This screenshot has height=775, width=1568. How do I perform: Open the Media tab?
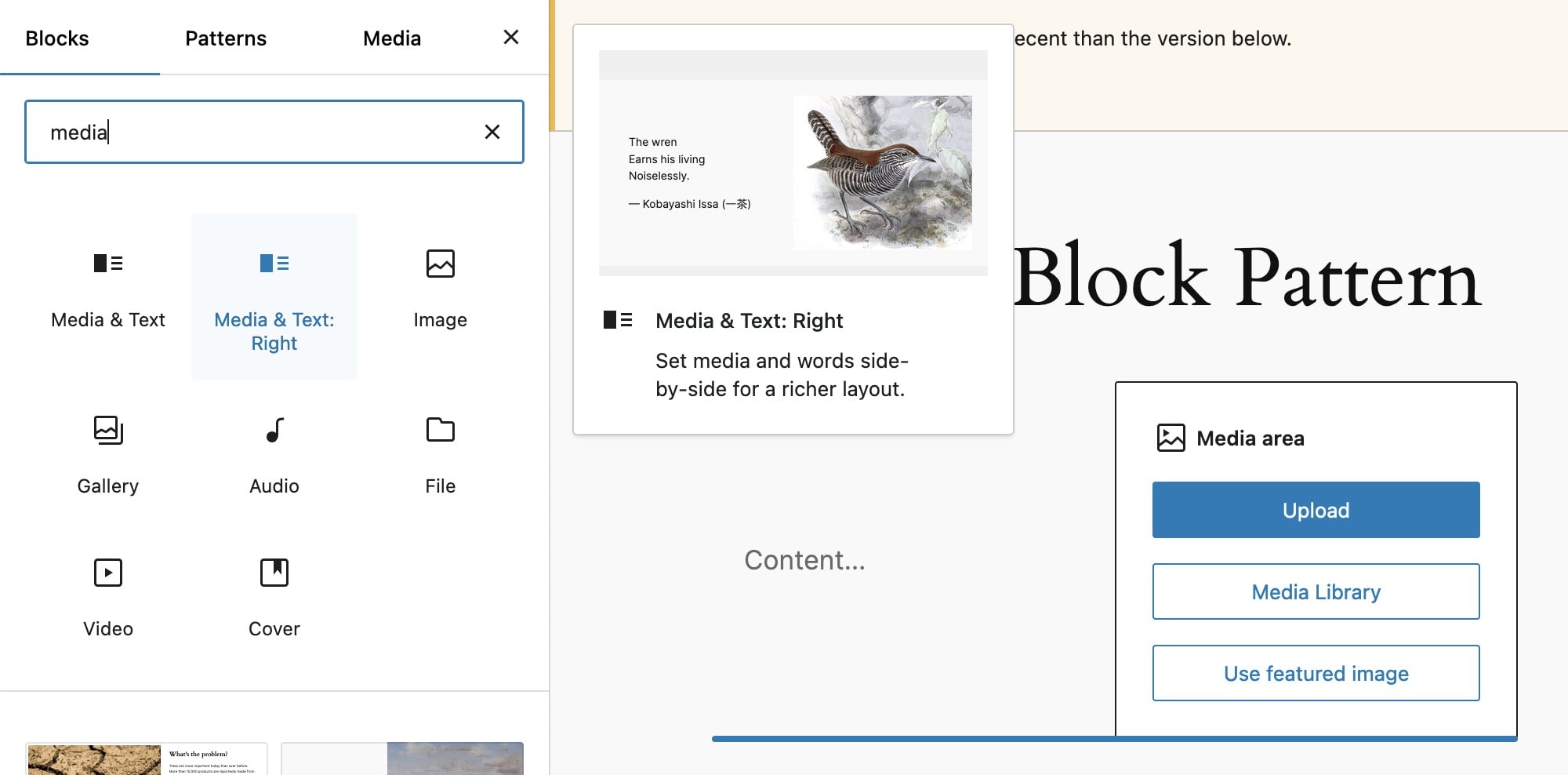(x=392, y=38)
